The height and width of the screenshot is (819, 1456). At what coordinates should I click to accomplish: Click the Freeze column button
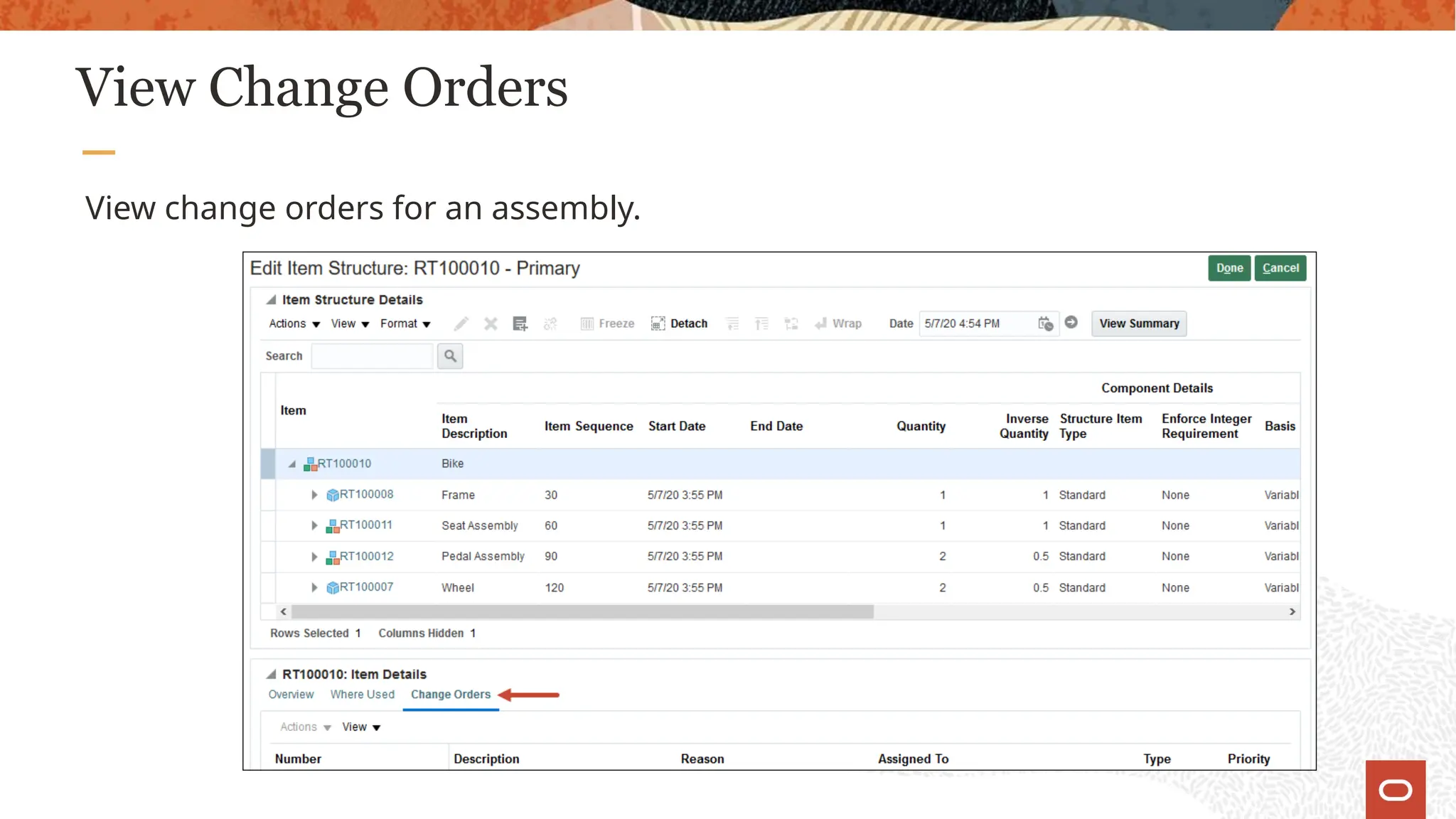tap(607, 323)
